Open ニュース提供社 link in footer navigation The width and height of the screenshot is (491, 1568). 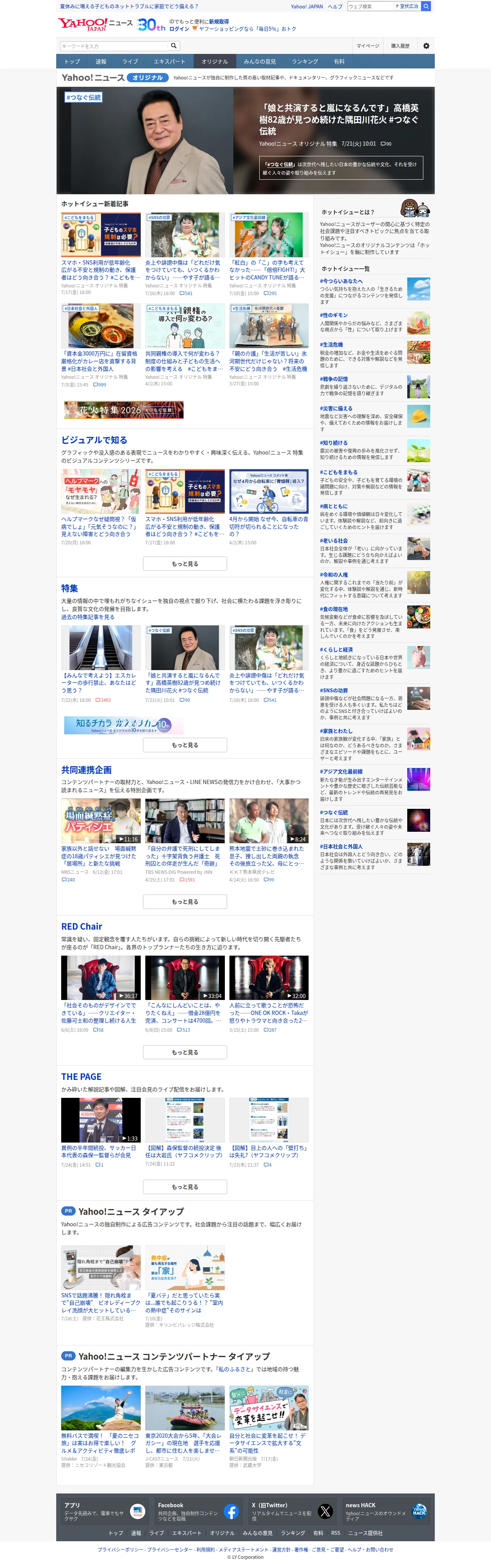click(x=365, y=1533)
